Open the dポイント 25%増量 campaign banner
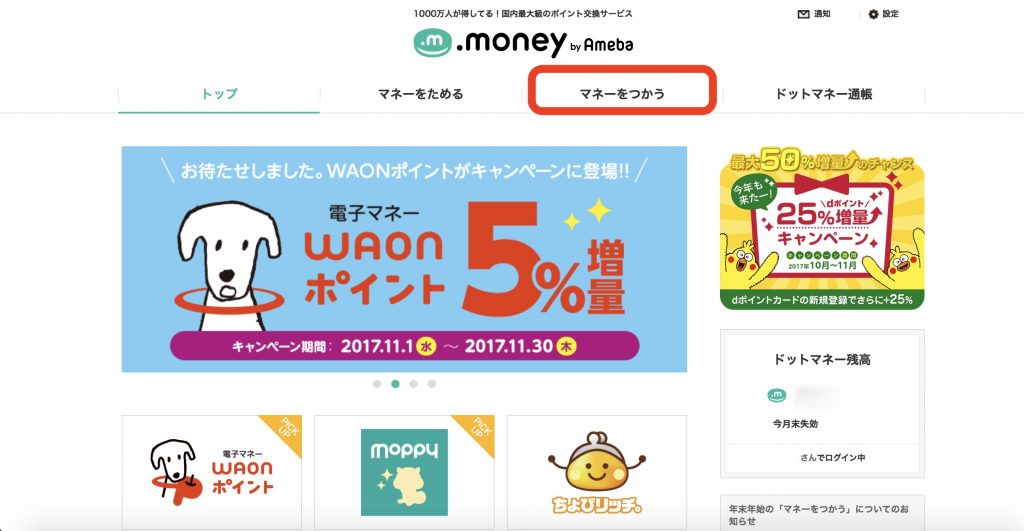Screen dimensions: 1024x531 [x=822, y=229]
